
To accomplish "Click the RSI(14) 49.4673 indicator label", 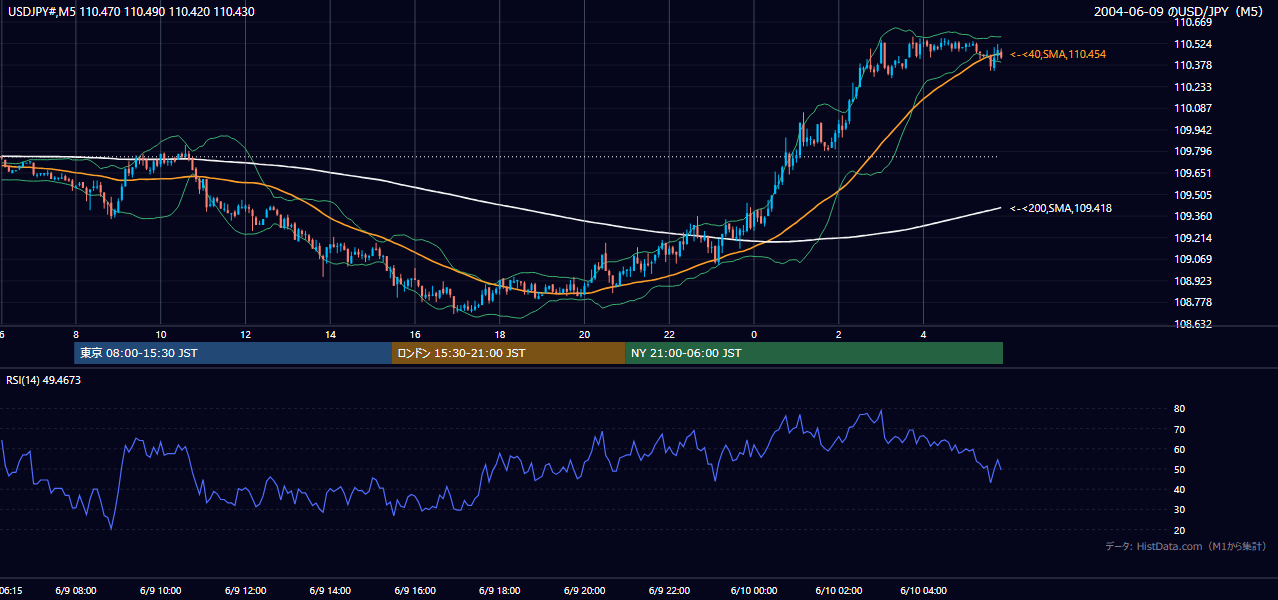I will 44,380.
